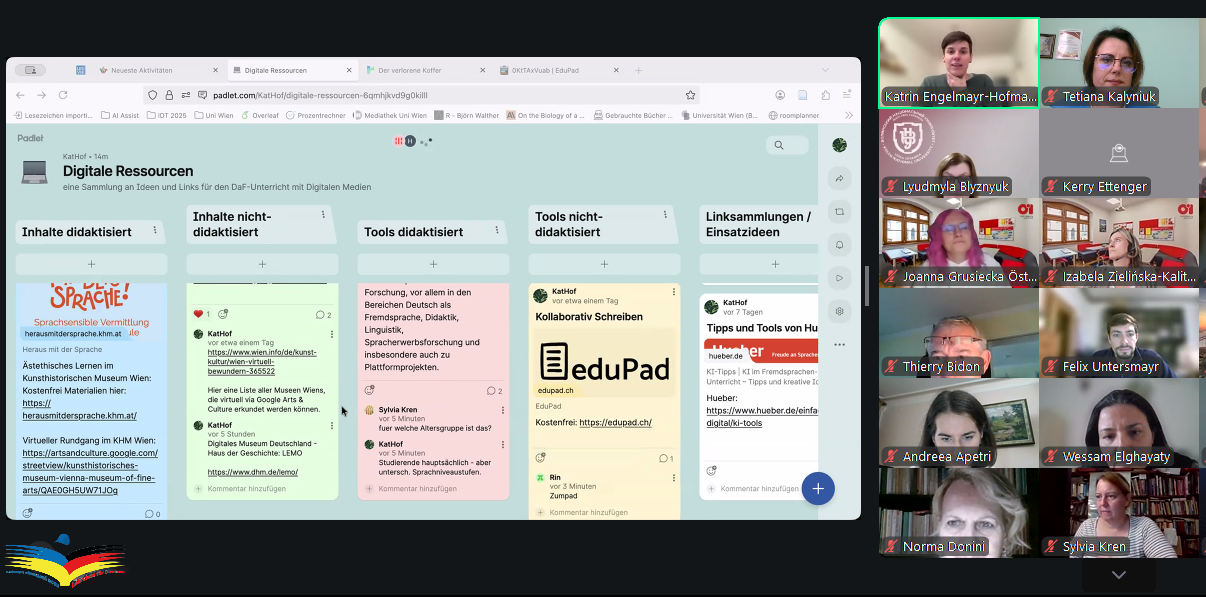Bookmark page with the star icon
The image size is (1206, 597).
(x=690, y=95)
